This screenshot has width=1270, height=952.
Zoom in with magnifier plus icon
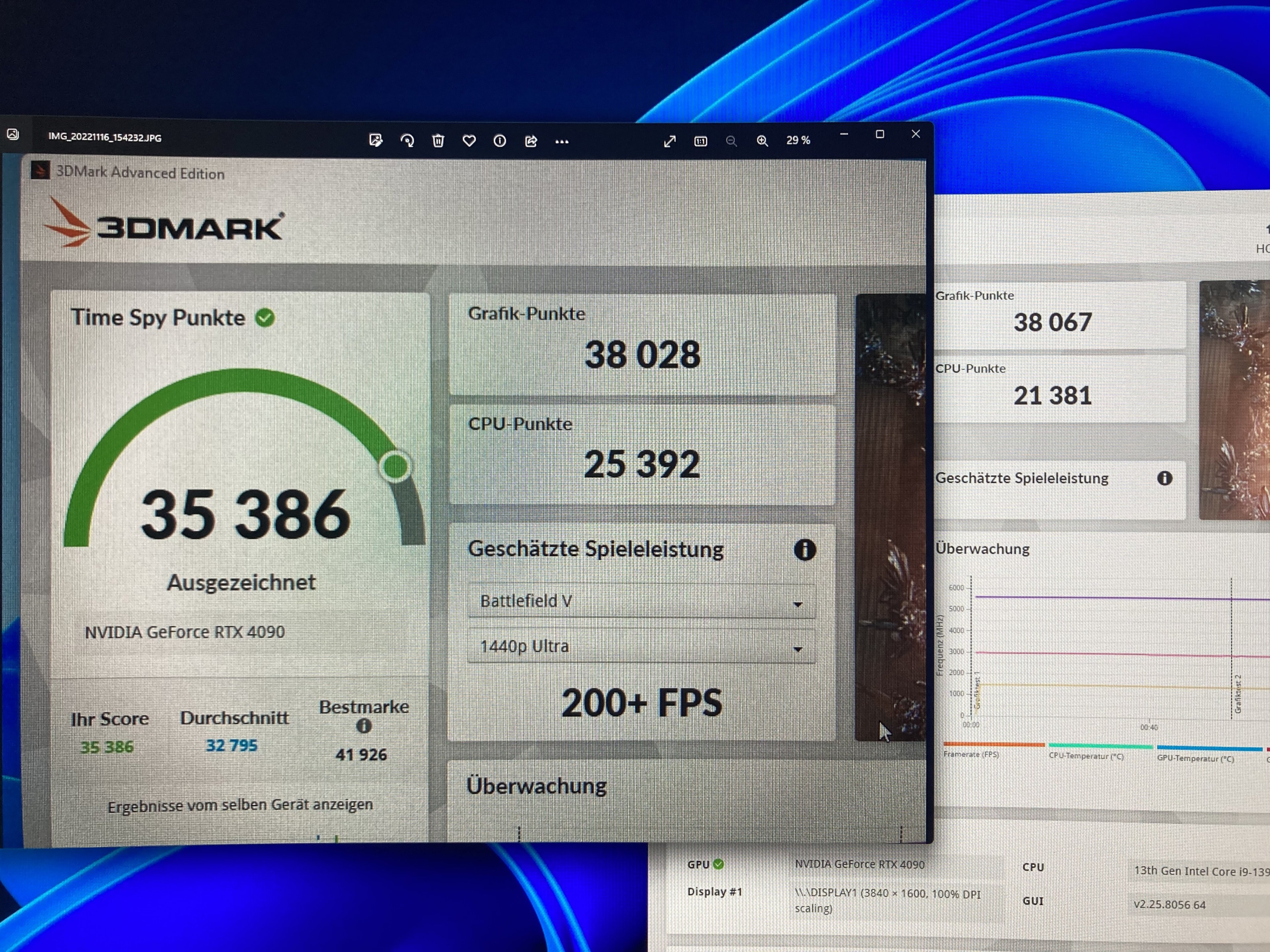(762, 141)
